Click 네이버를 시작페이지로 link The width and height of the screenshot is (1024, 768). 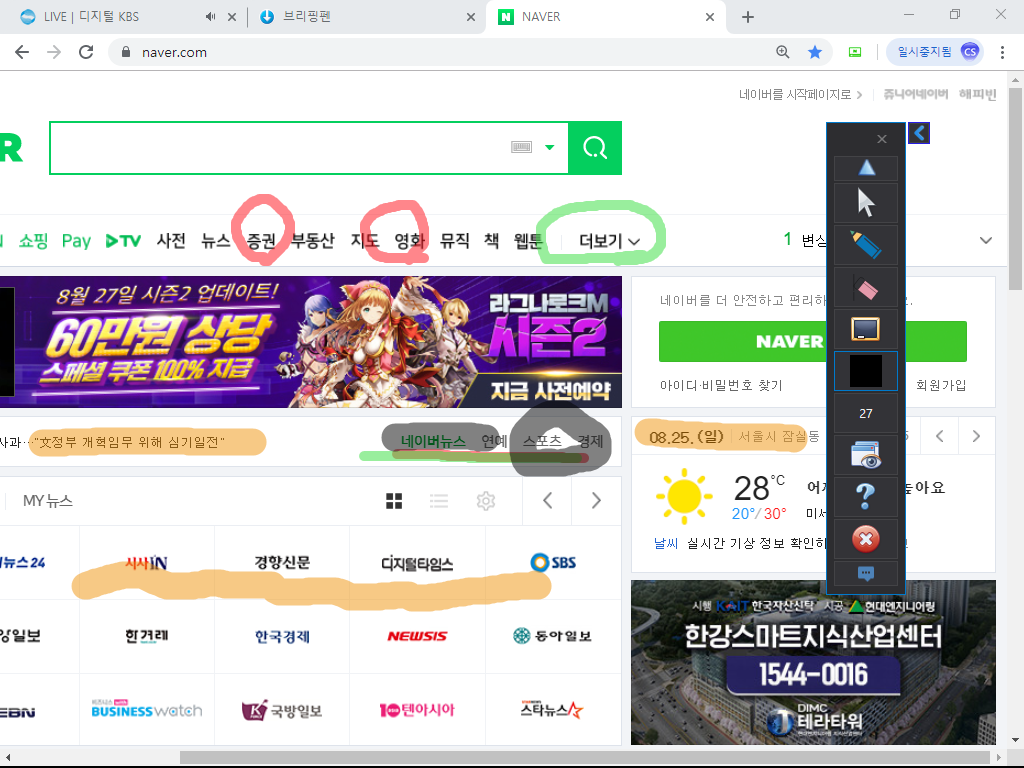click(x=801, y=95)
